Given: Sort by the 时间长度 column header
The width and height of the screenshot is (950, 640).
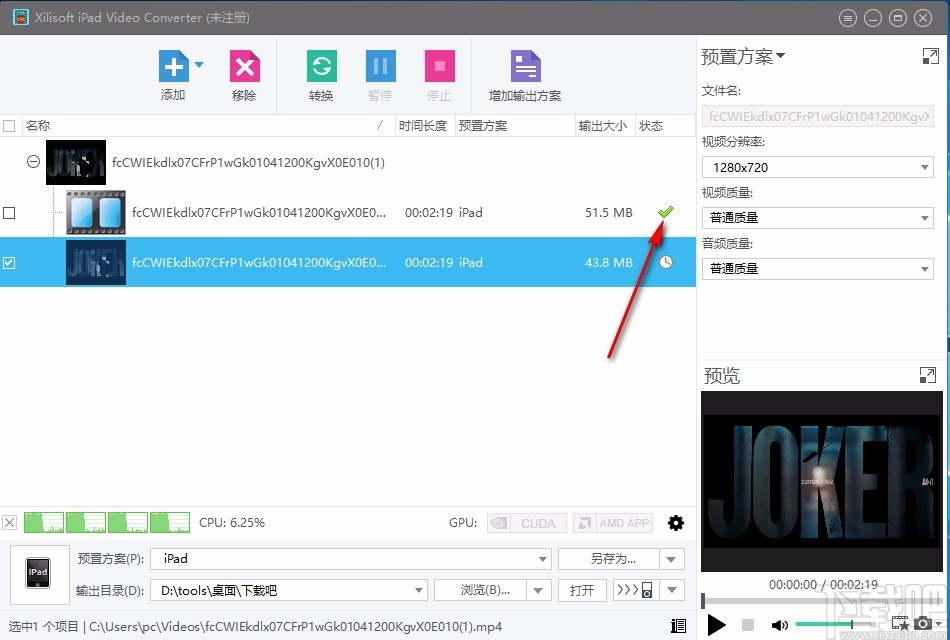Looking at the screenshot, I should (x=423, y=125).
